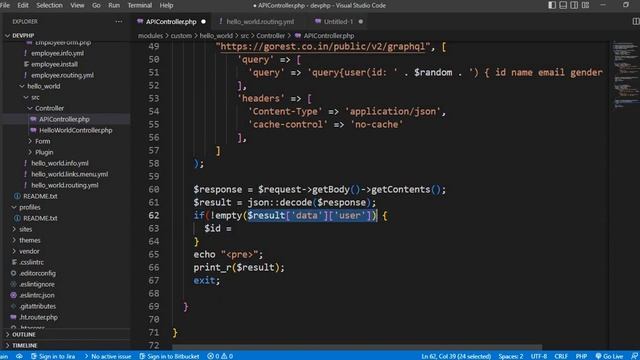Open .csslintrc file
This screenshot has width=640, height=360.
[31, 262]
